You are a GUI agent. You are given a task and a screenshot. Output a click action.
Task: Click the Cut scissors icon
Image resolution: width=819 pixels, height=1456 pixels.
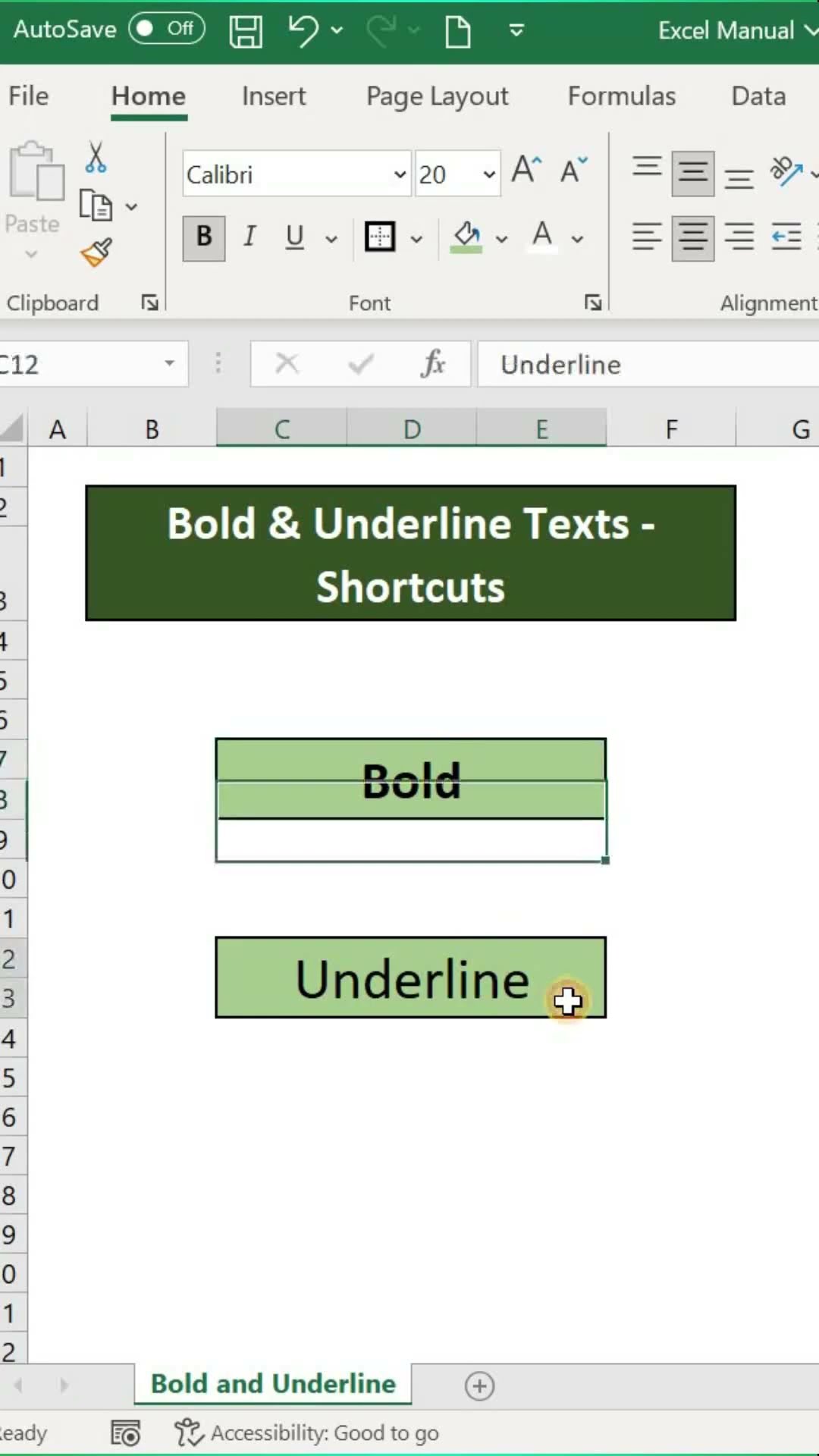coord(96,157)
